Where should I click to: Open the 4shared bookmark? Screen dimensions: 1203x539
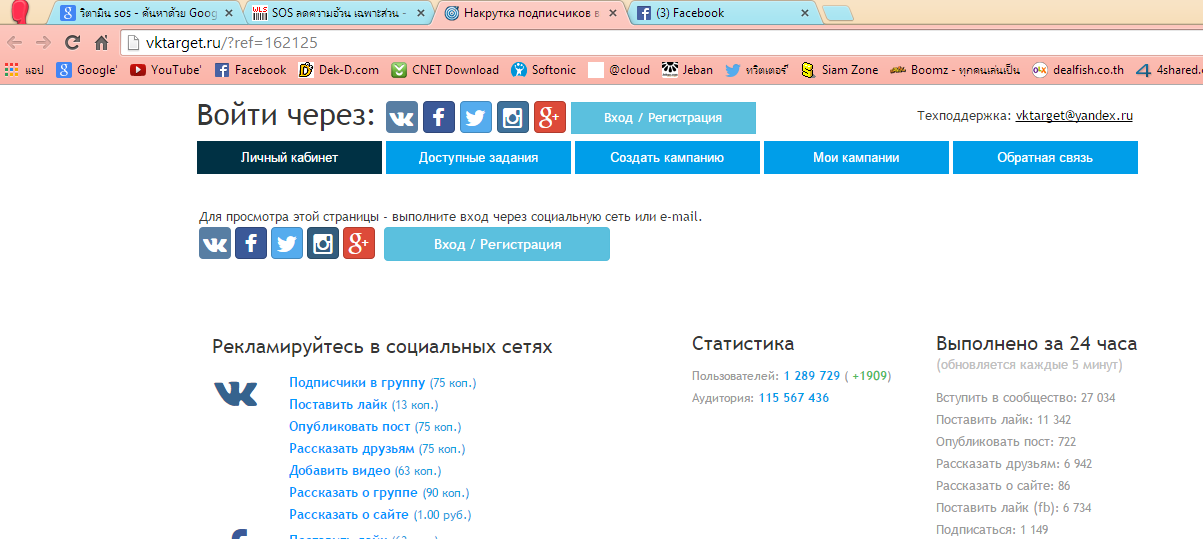(1168, 70)
